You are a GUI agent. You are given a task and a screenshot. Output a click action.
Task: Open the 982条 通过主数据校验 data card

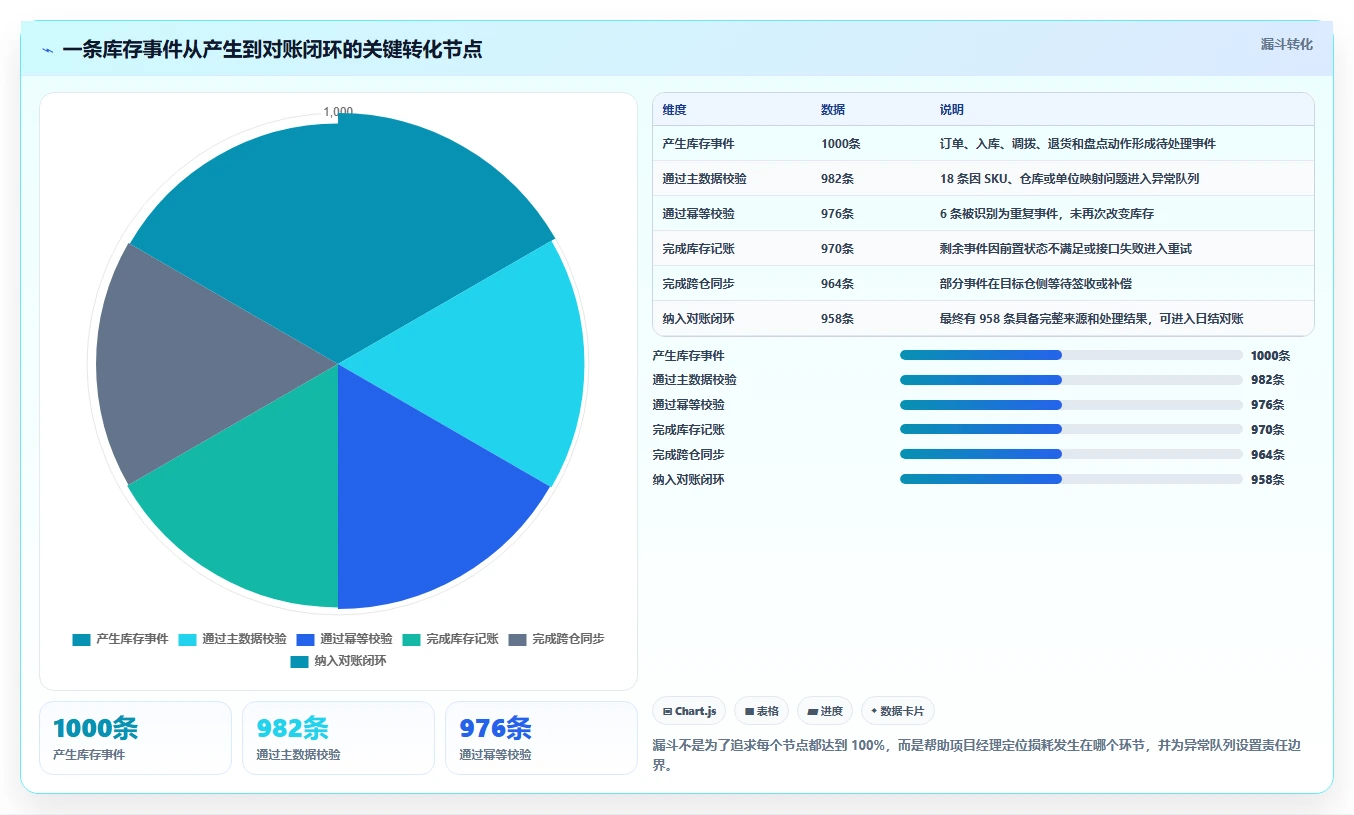click(x=338, y=738)
